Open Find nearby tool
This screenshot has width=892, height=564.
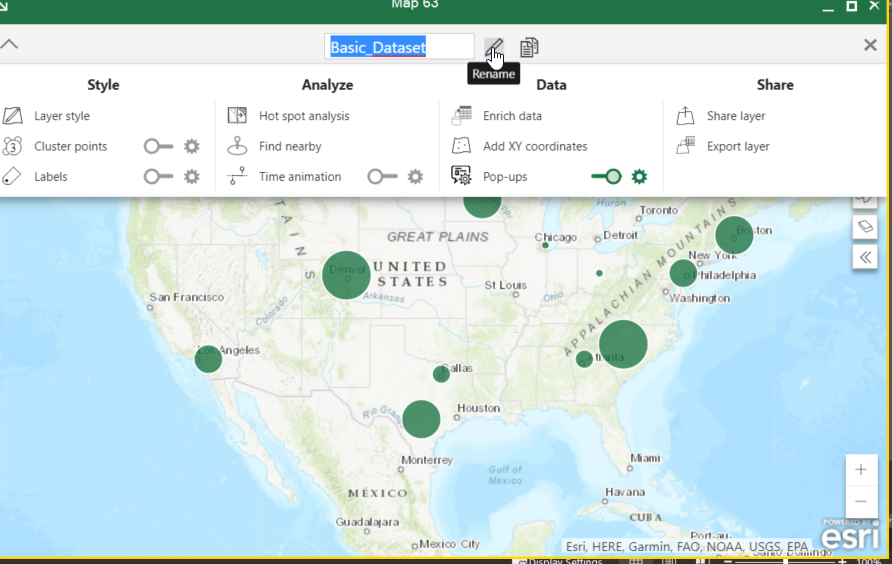pyautogui.click(x=290, y=146)
